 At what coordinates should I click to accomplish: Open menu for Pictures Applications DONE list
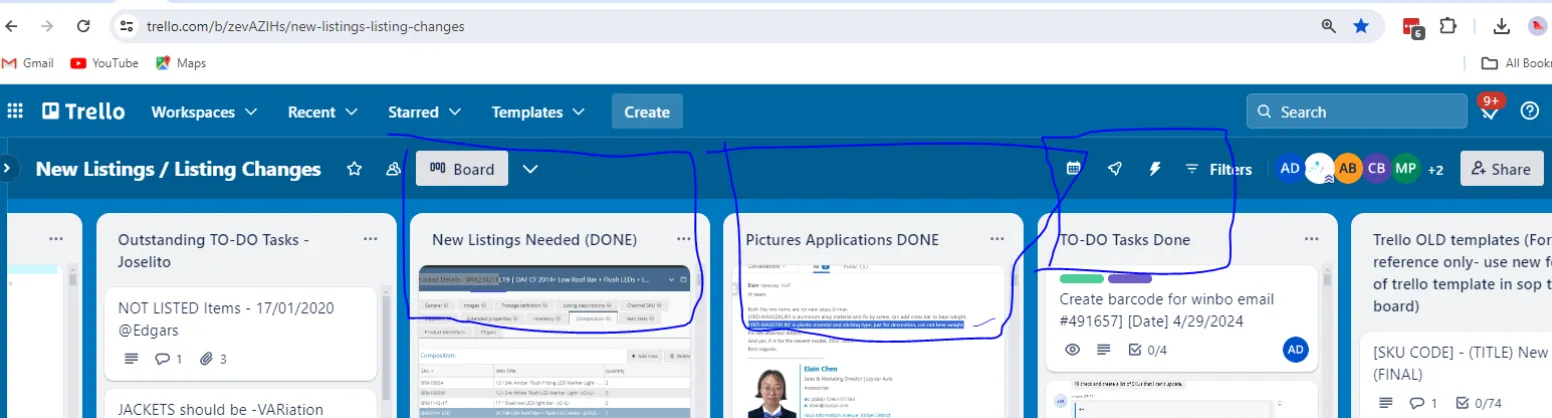pos(997,239)
